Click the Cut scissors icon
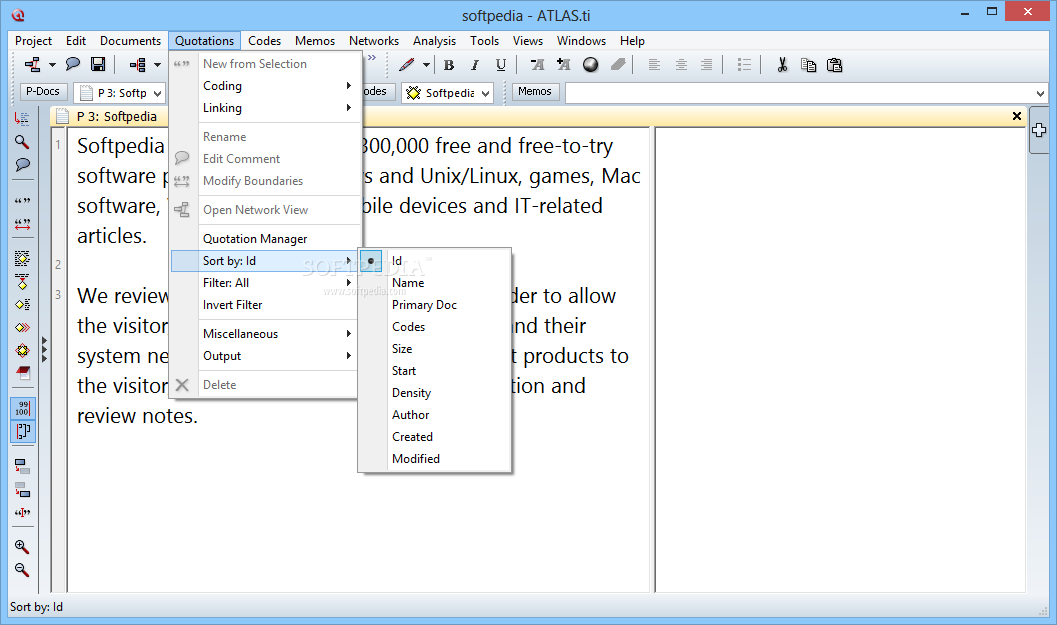1057x625 pixels. [x=782, y=65]
